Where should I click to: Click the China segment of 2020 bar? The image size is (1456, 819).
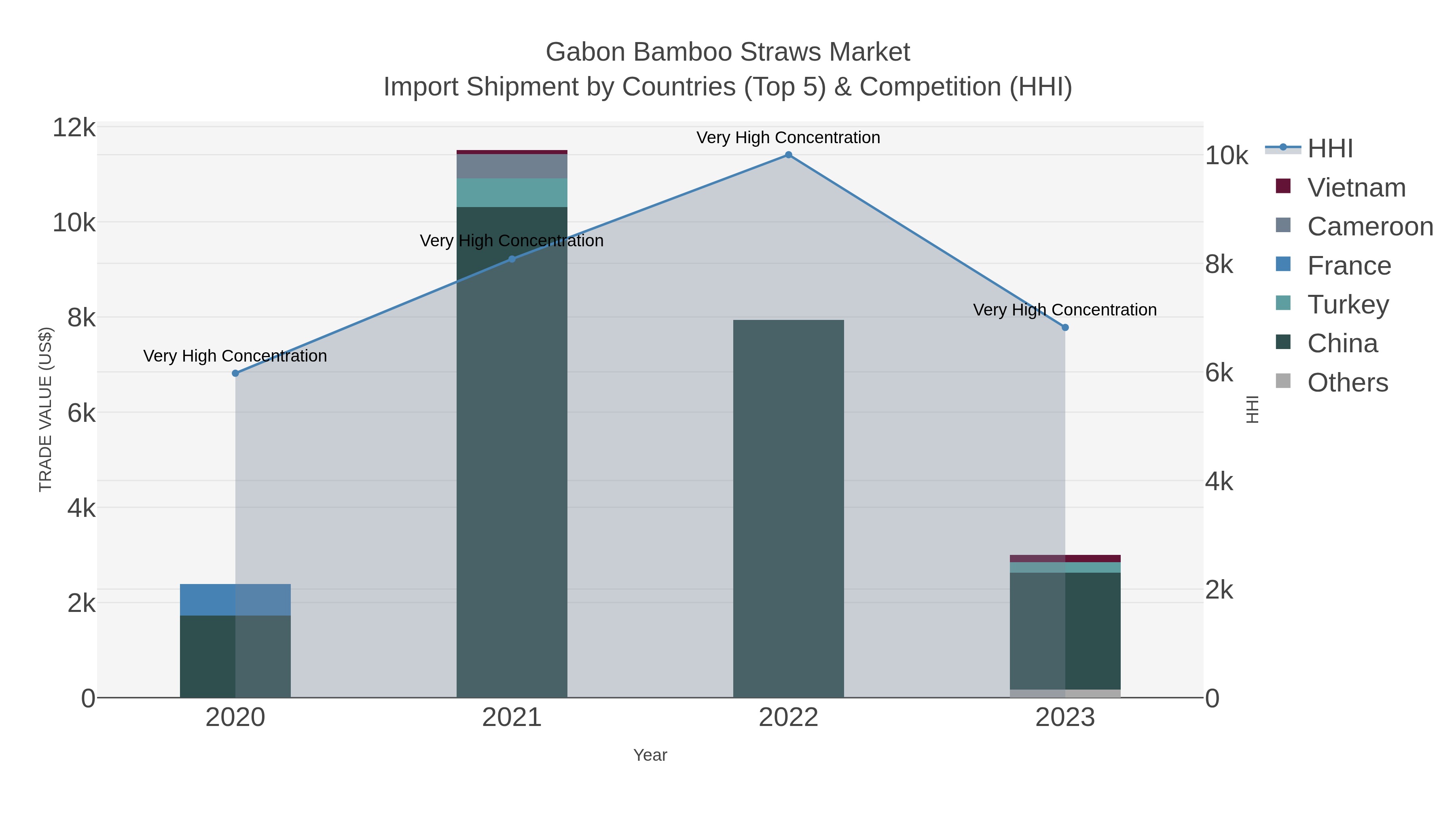[235, 656]
